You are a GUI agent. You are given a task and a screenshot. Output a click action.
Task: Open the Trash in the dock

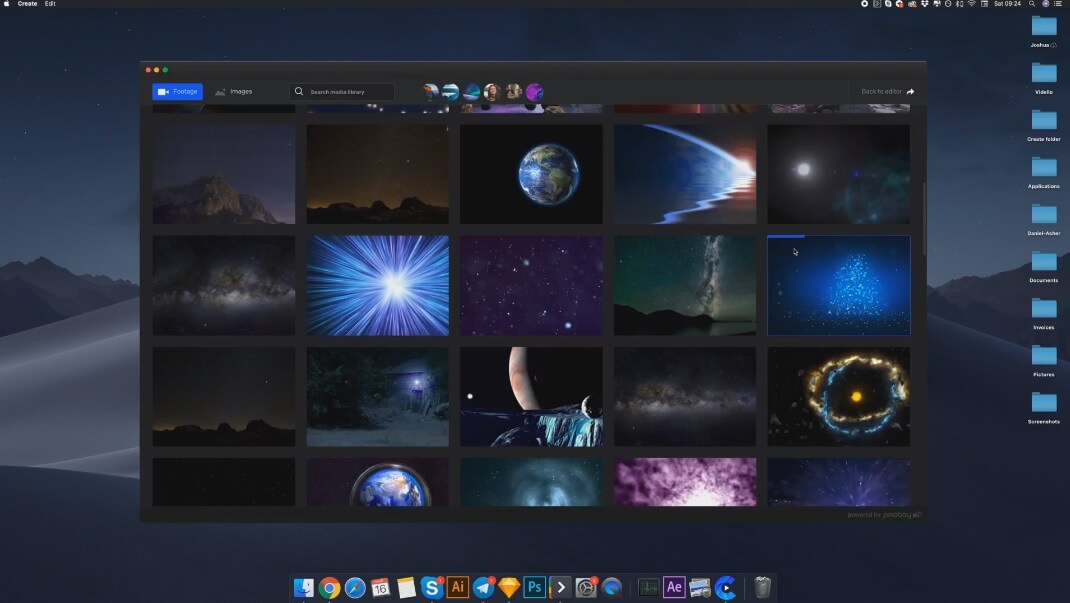coord(762,587)
